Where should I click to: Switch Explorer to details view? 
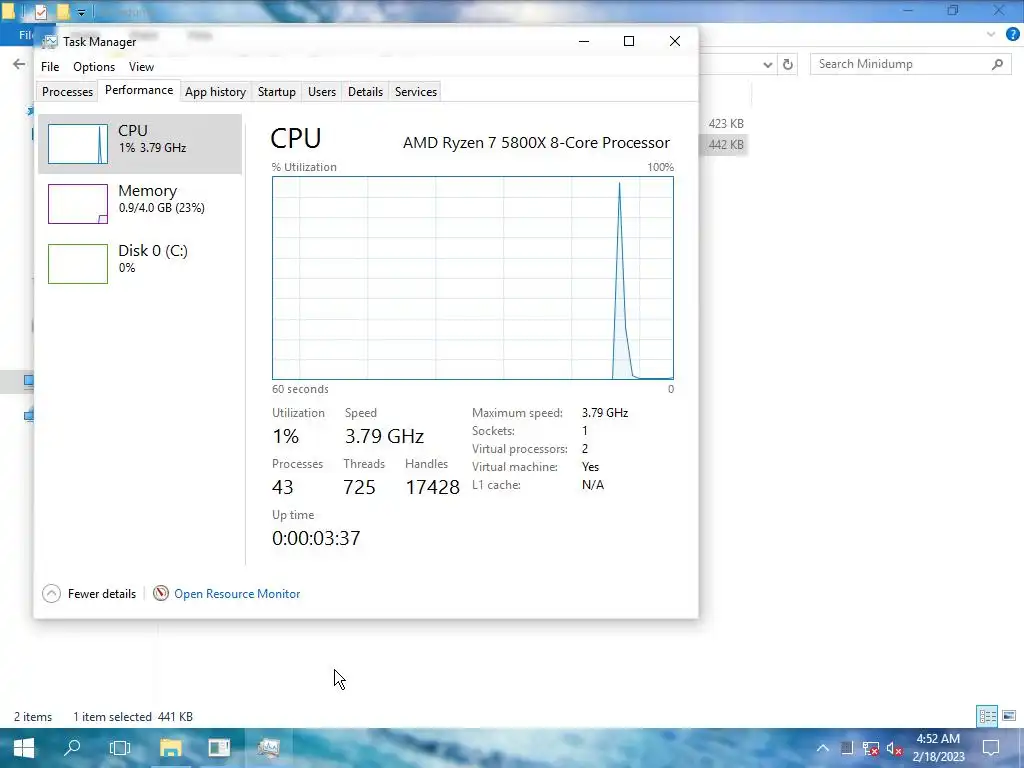pos(987,716)
